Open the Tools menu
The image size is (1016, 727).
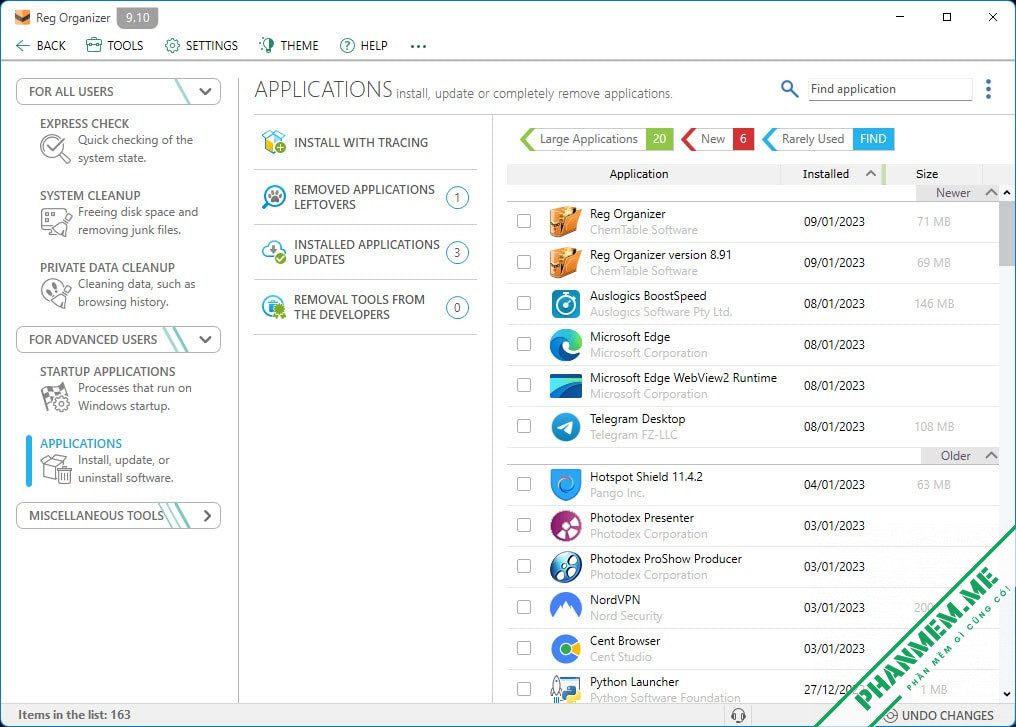pos(115,45)
